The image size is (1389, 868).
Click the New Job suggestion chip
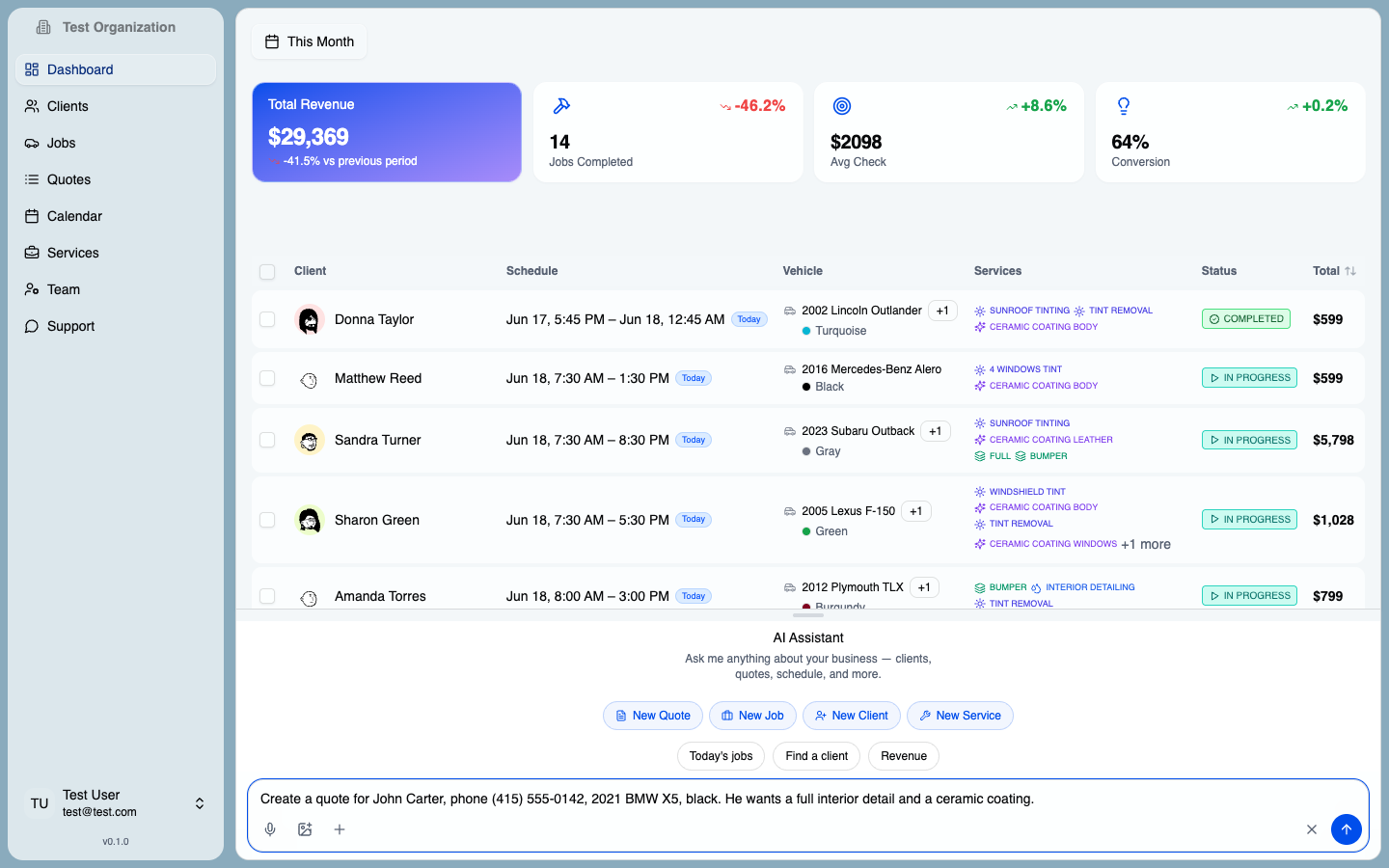coord(752,716)
